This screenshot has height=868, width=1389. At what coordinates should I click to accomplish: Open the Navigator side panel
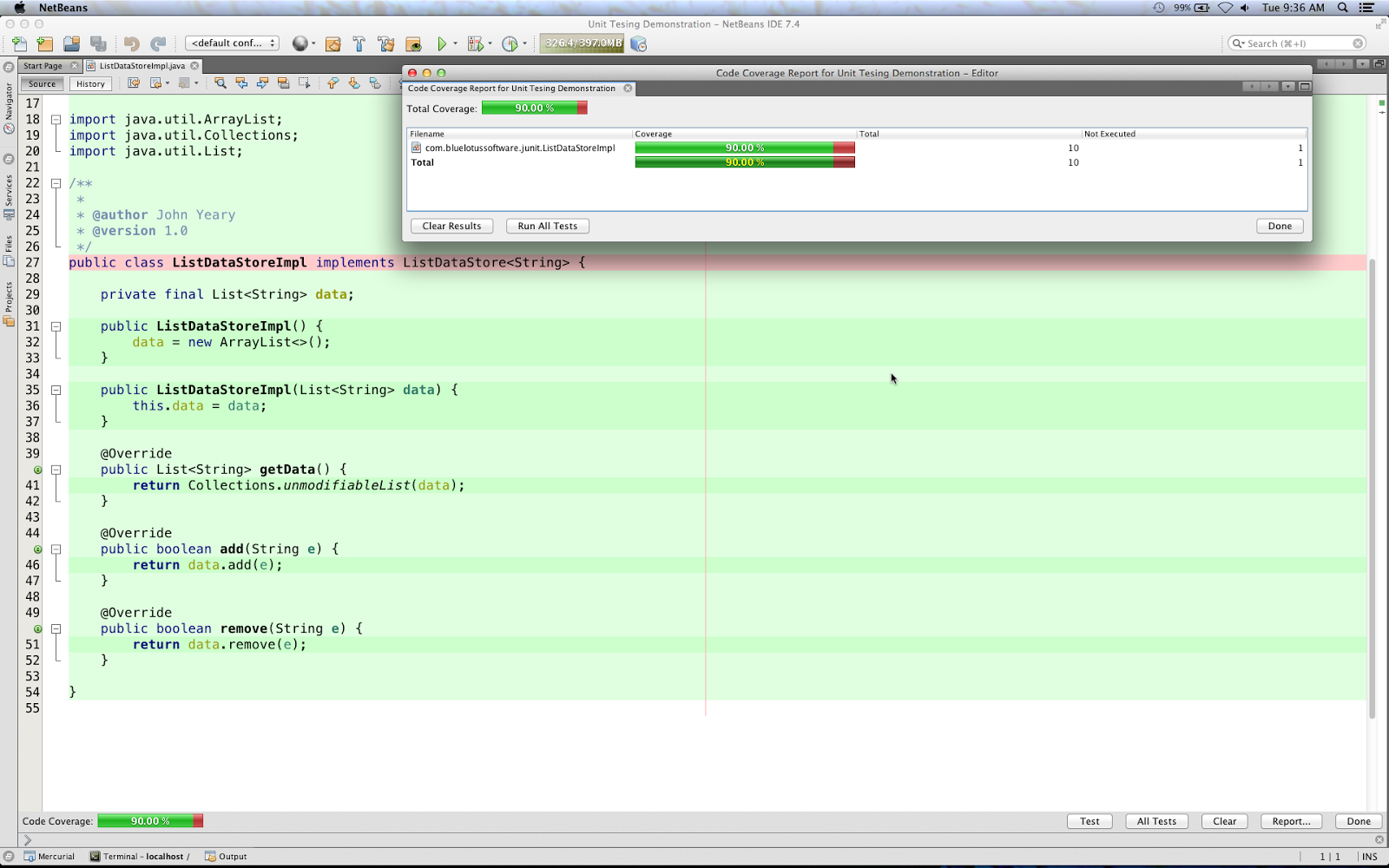[9, 108]
